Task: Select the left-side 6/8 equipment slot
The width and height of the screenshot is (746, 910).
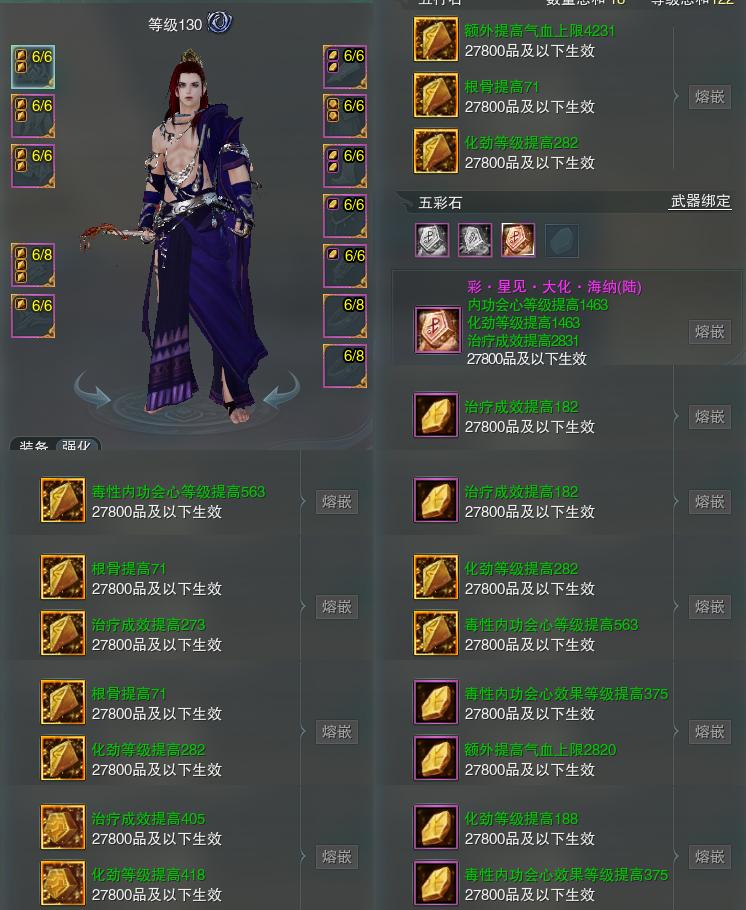Action: pos(33,265)
